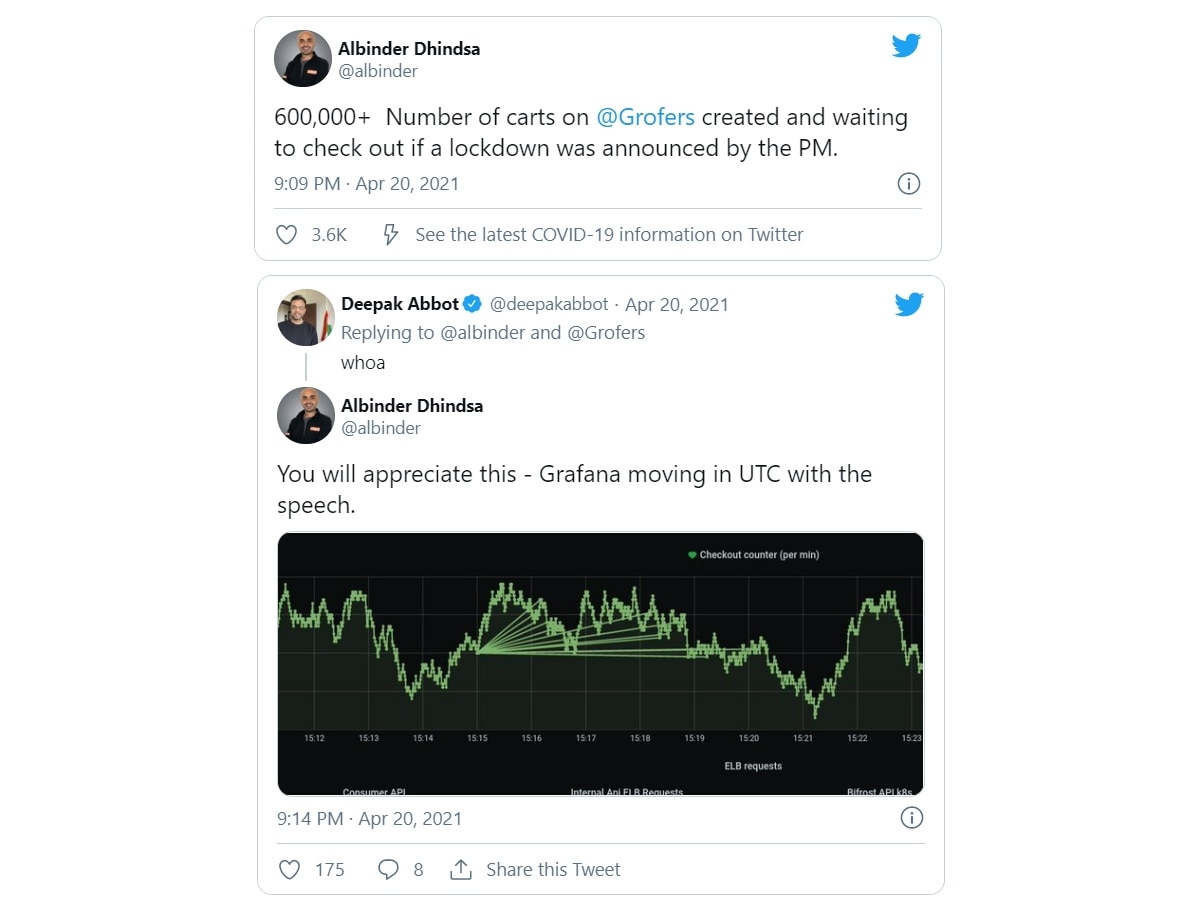See the latest COVID-19 information link

tap(609, 235)
